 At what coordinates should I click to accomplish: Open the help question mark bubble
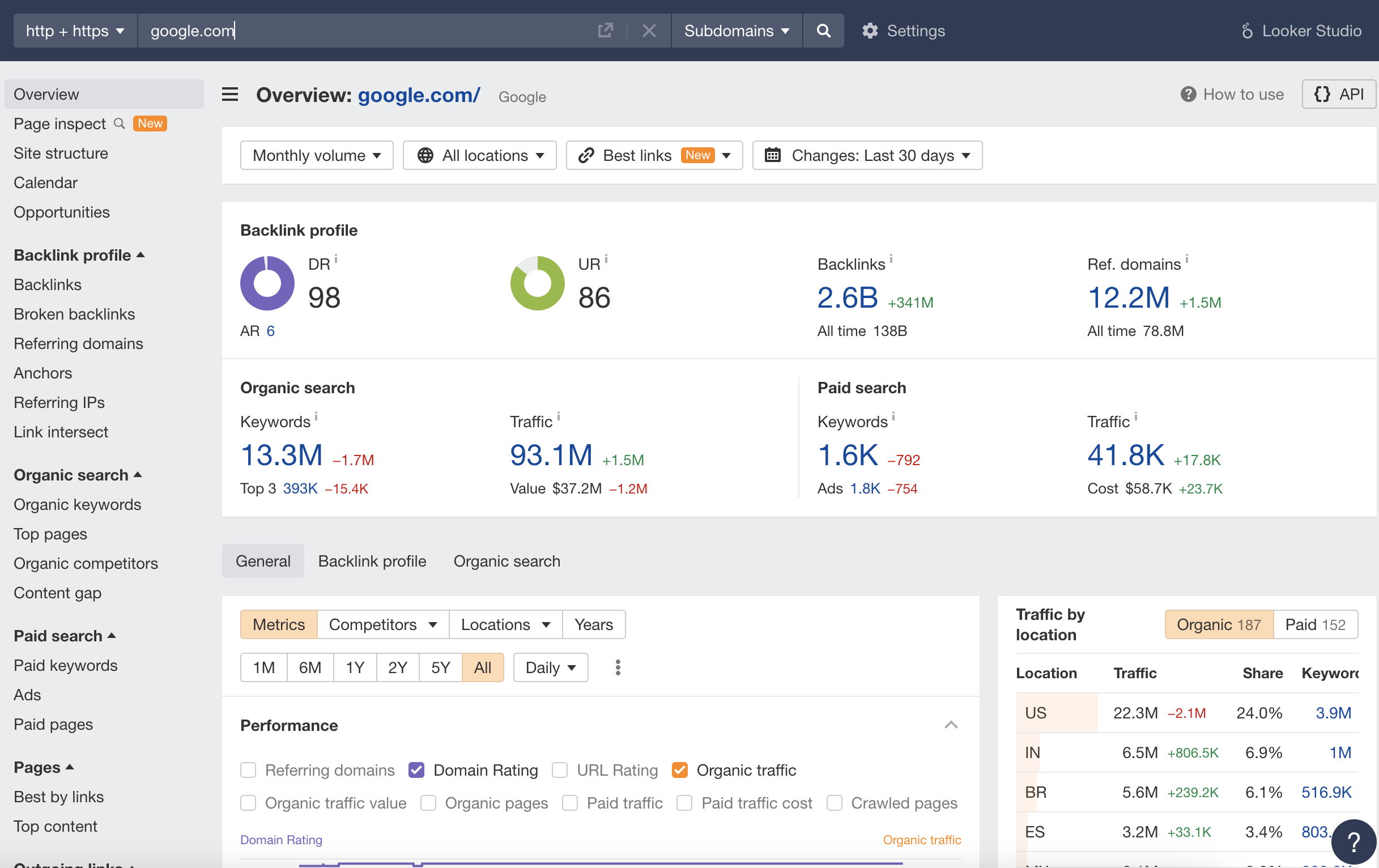click(x=1354, y=842)
